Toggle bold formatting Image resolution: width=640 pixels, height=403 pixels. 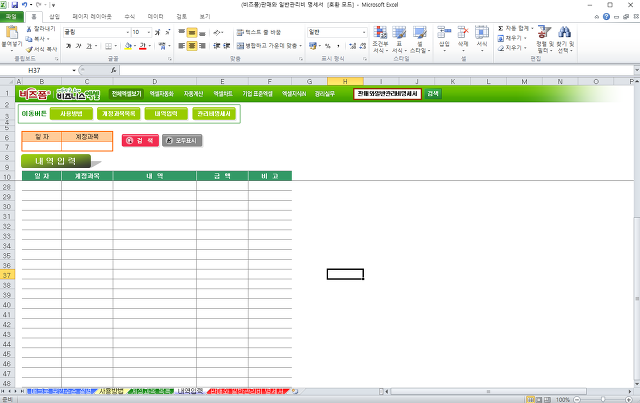point(69,46)
